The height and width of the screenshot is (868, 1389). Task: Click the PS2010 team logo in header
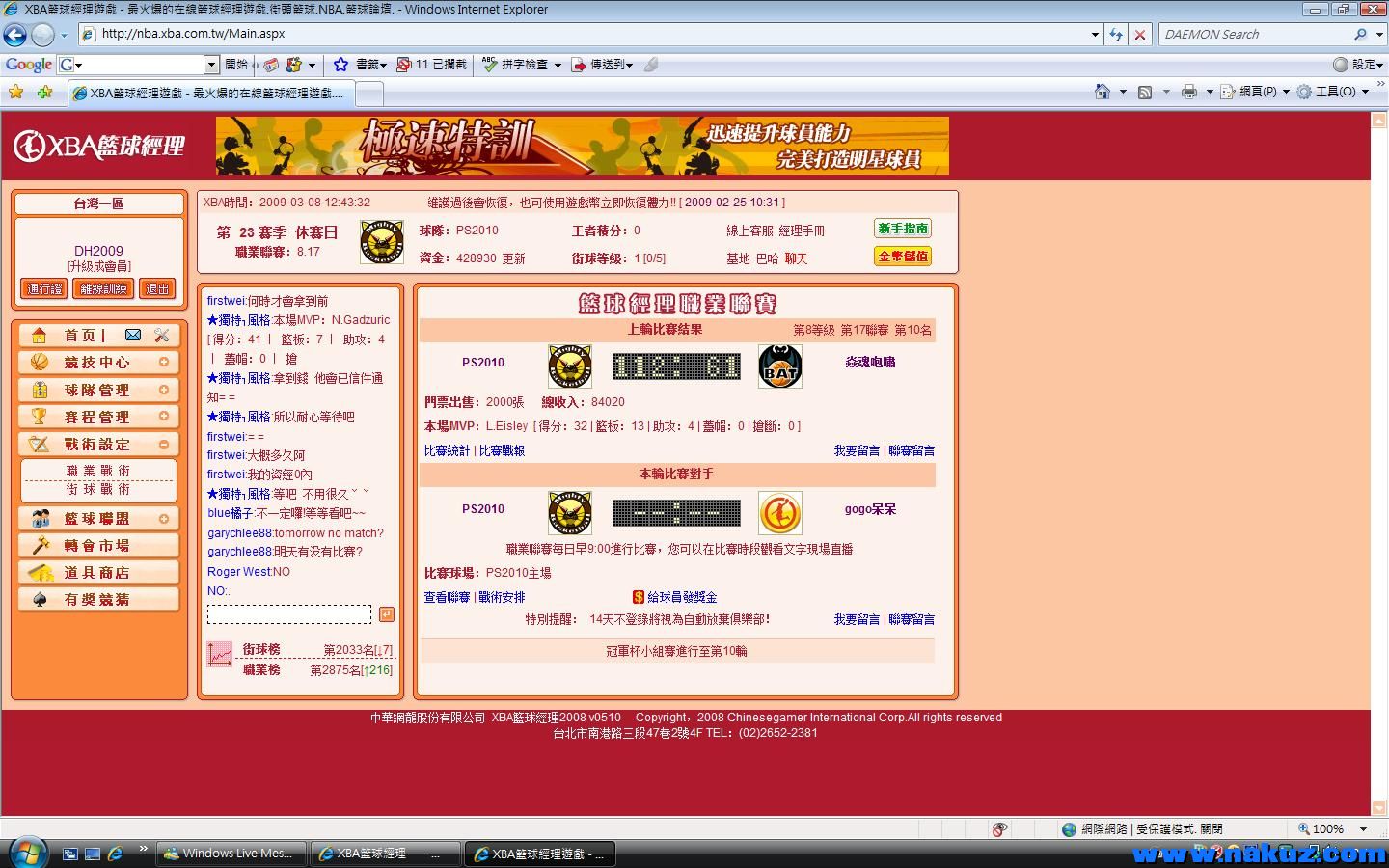[x=381, y=242]
